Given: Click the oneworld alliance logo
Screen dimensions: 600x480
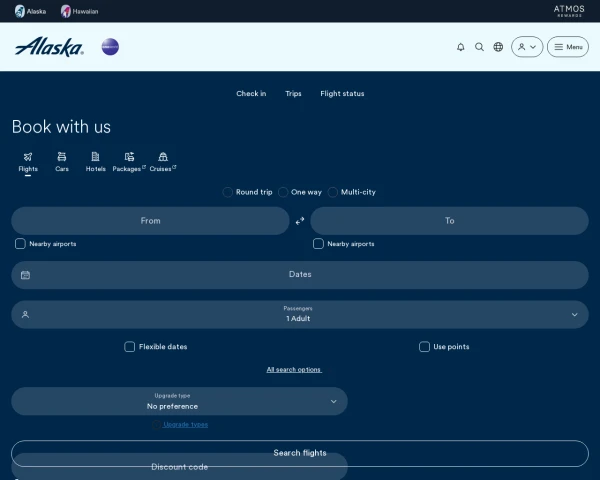Looking at the screenshot, I should pos(110,47).
